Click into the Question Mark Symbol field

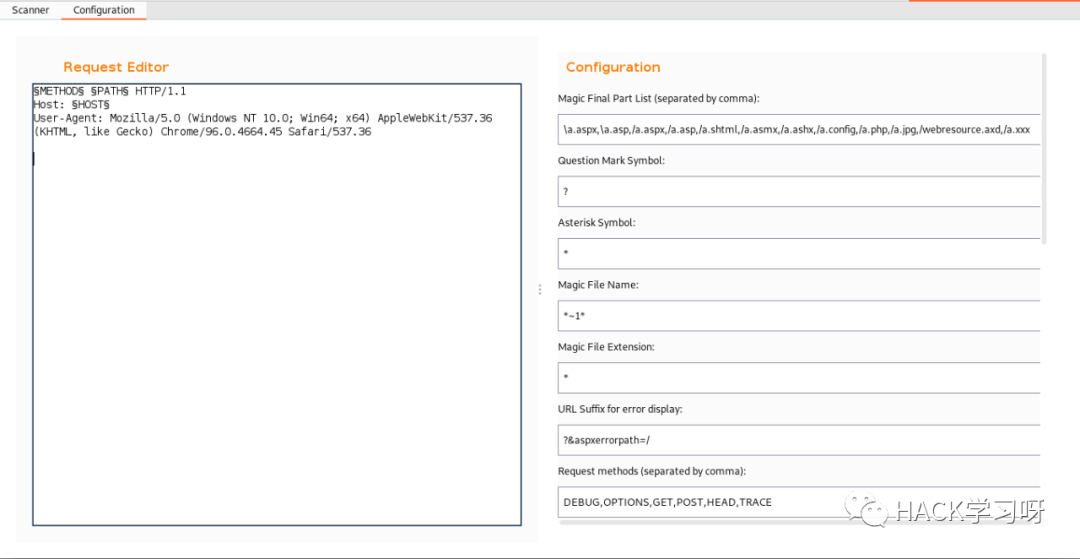point(799,191)
